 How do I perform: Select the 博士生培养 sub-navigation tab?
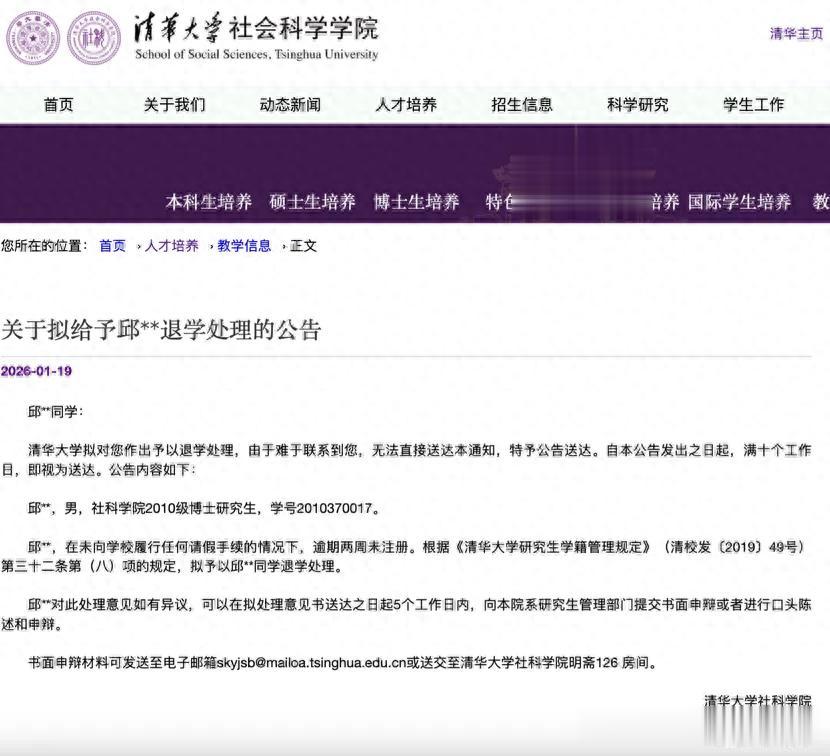point(417,202)
